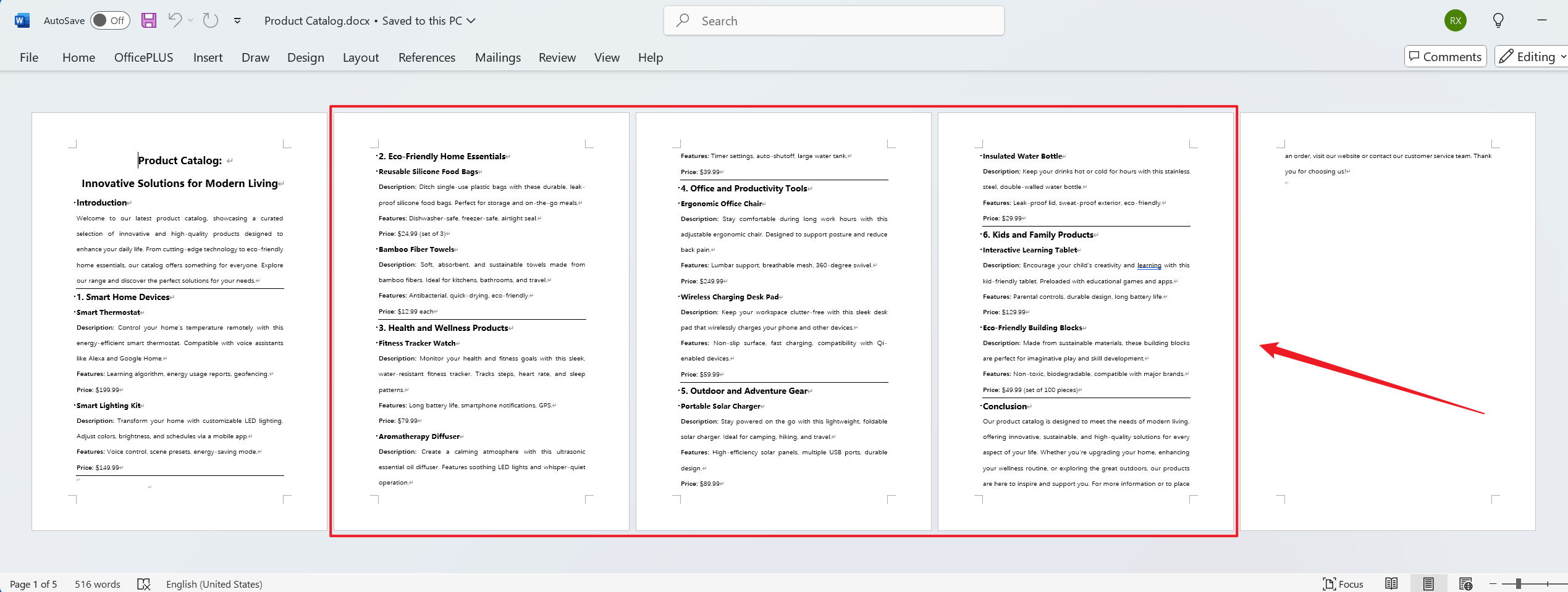Click the Undo arrow icon
This screenshot has width=1568, height=592.
175,20
